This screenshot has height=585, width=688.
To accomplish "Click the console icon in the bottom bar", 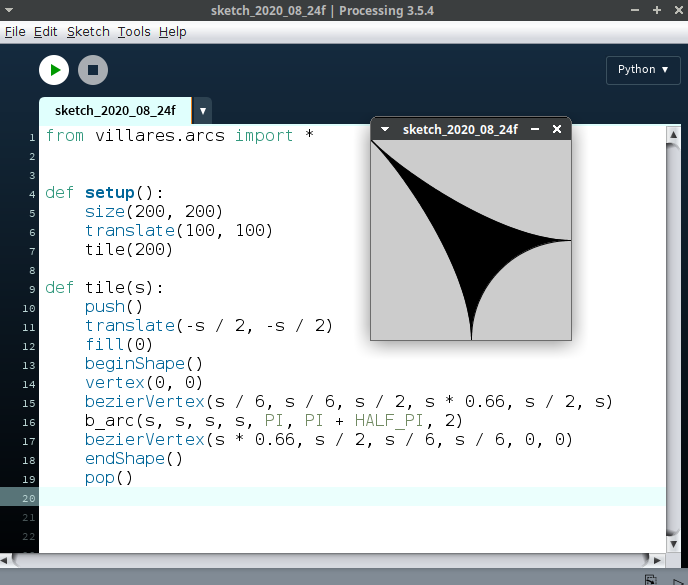I will (651, 579).
